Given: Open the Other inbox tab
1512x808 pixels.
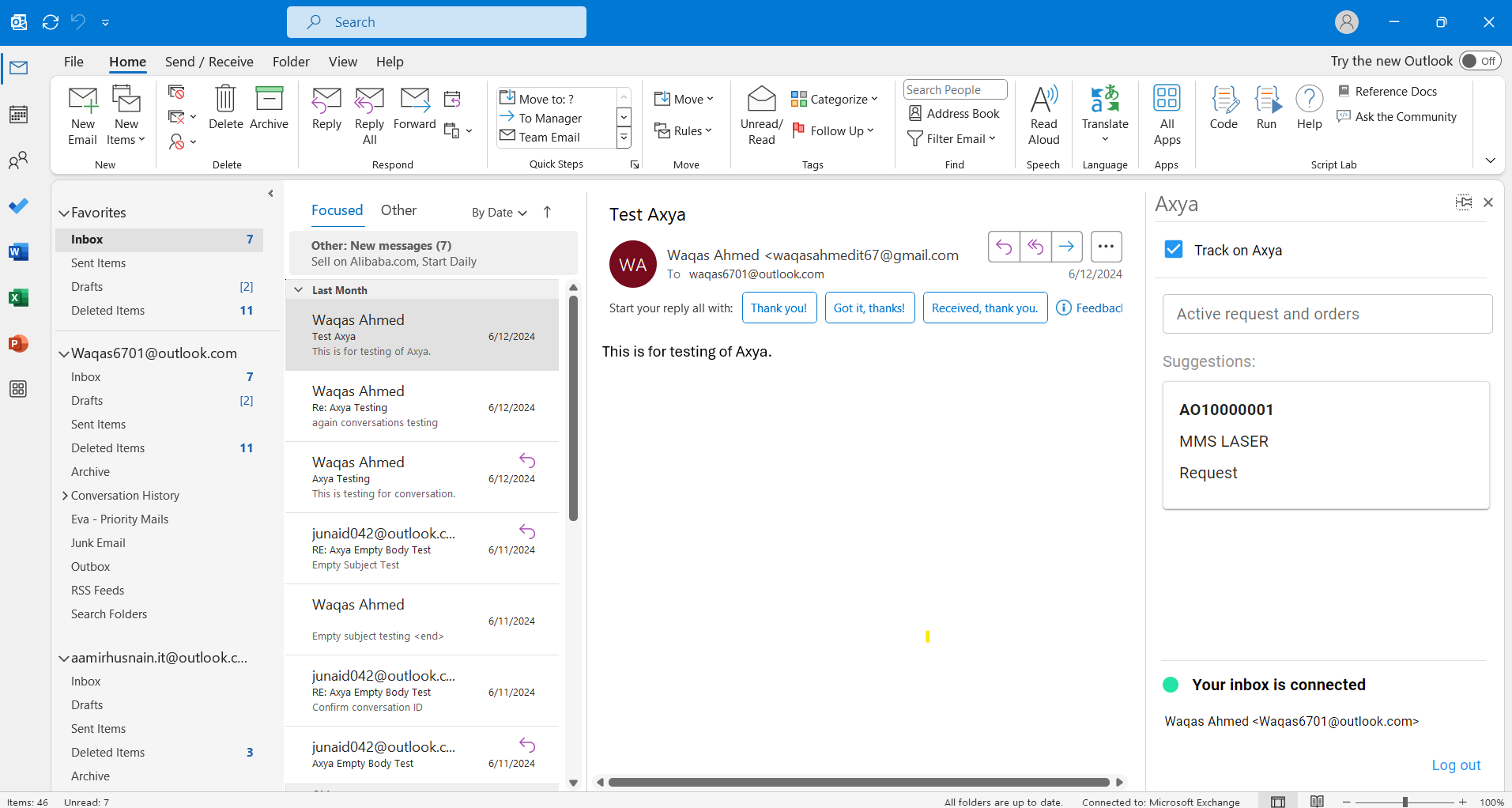Looking at the screenshot, I should click(398, 210).
